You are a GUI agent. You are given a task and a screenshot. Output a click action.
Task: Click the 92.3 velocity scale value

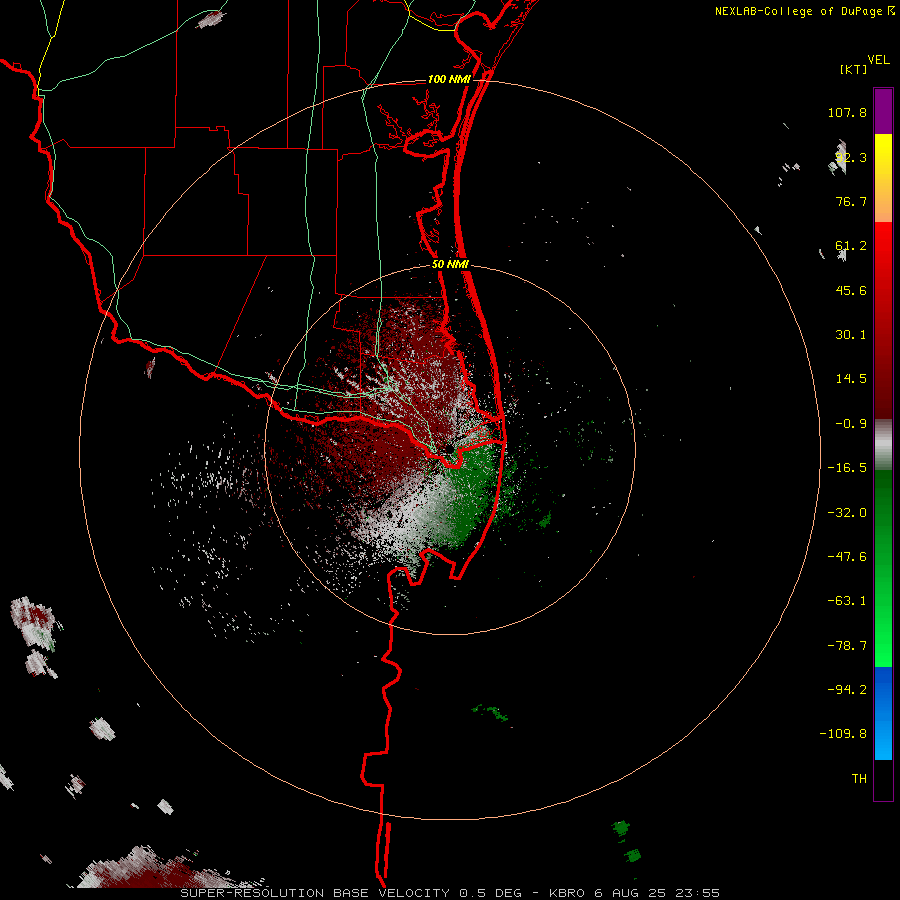click(851, 157)
